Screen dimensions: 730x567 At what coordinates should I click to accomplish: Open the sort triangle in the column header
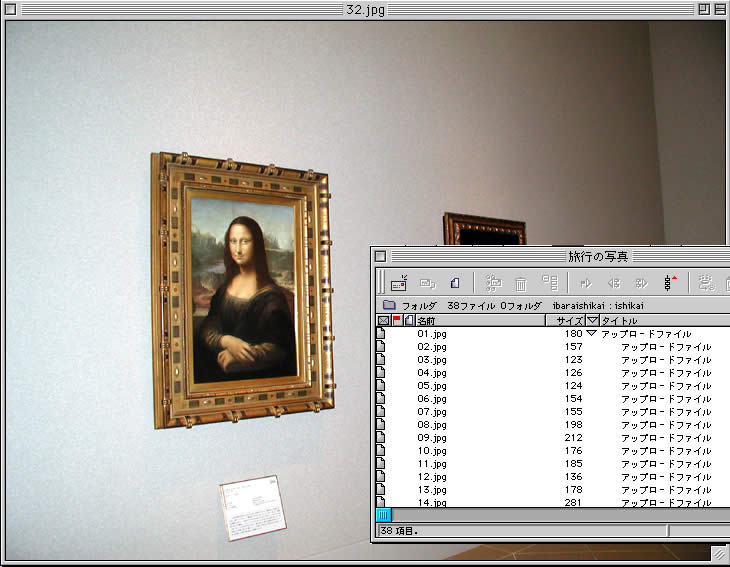pos(592,320)
